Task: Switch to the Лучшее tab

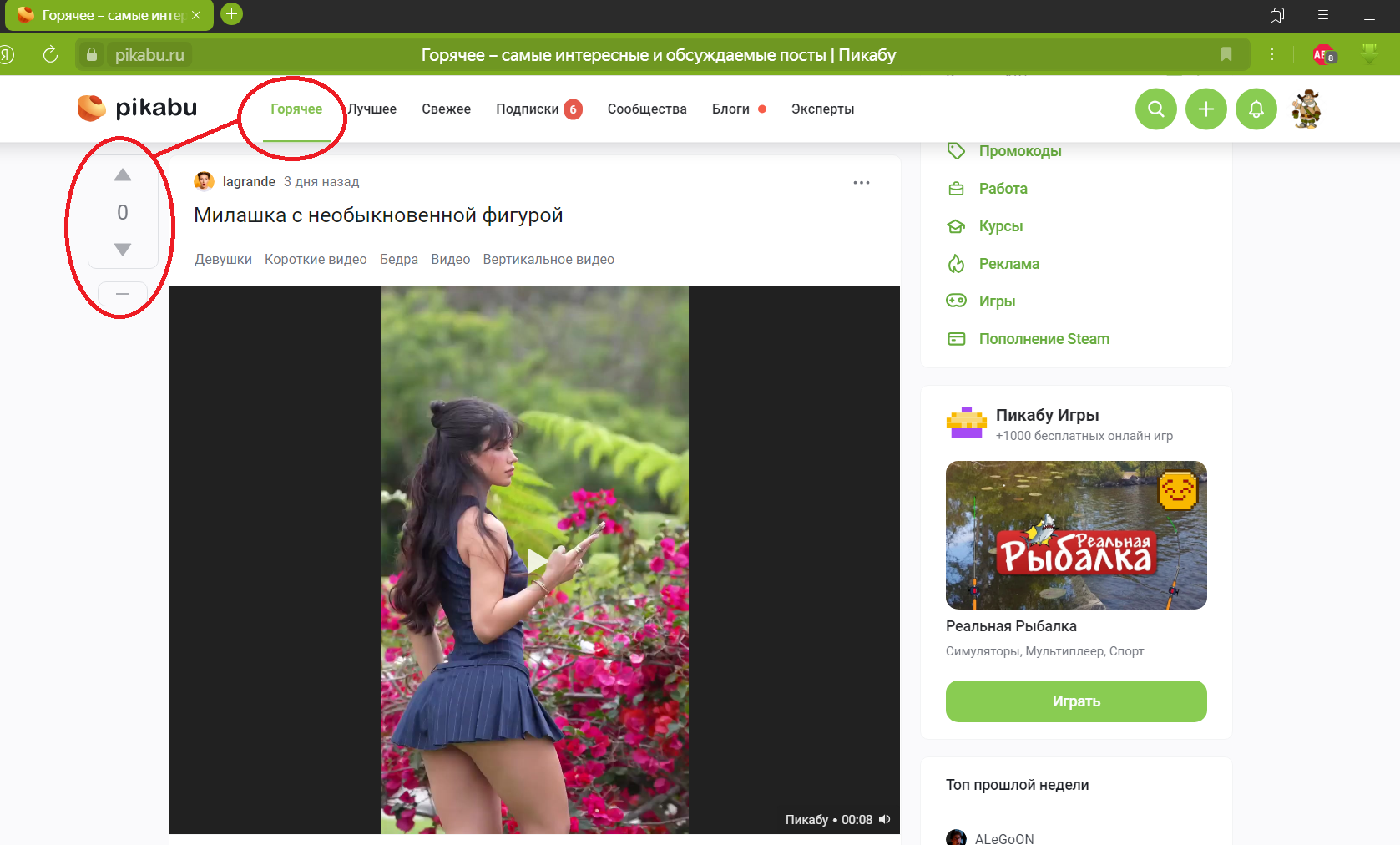Action: coord(372,109)
